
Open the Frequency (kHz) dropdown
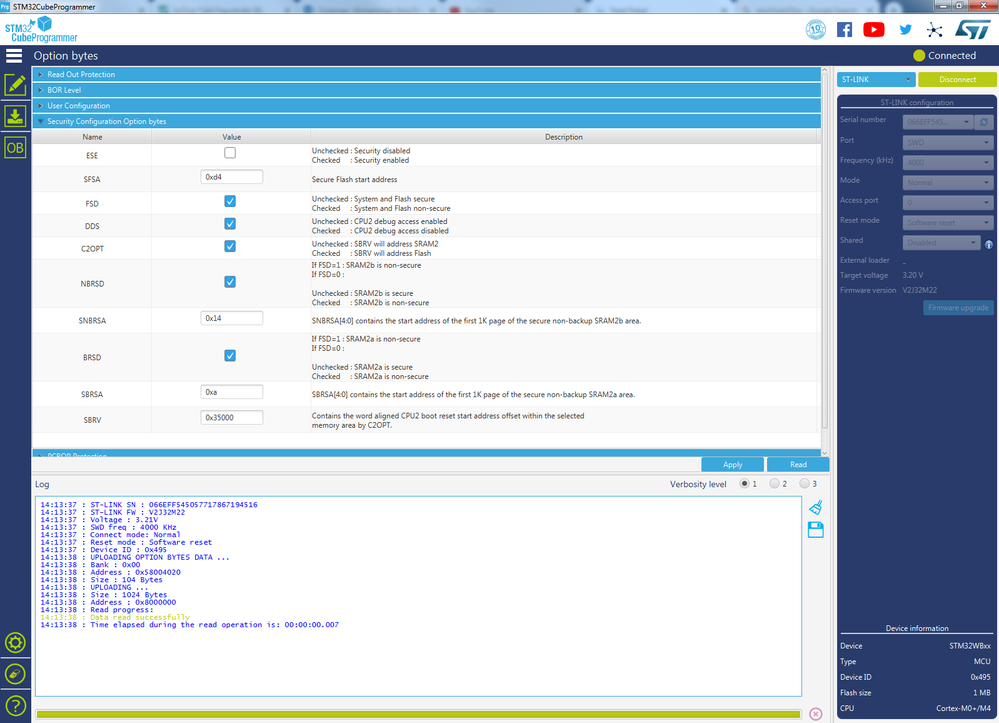947,162
